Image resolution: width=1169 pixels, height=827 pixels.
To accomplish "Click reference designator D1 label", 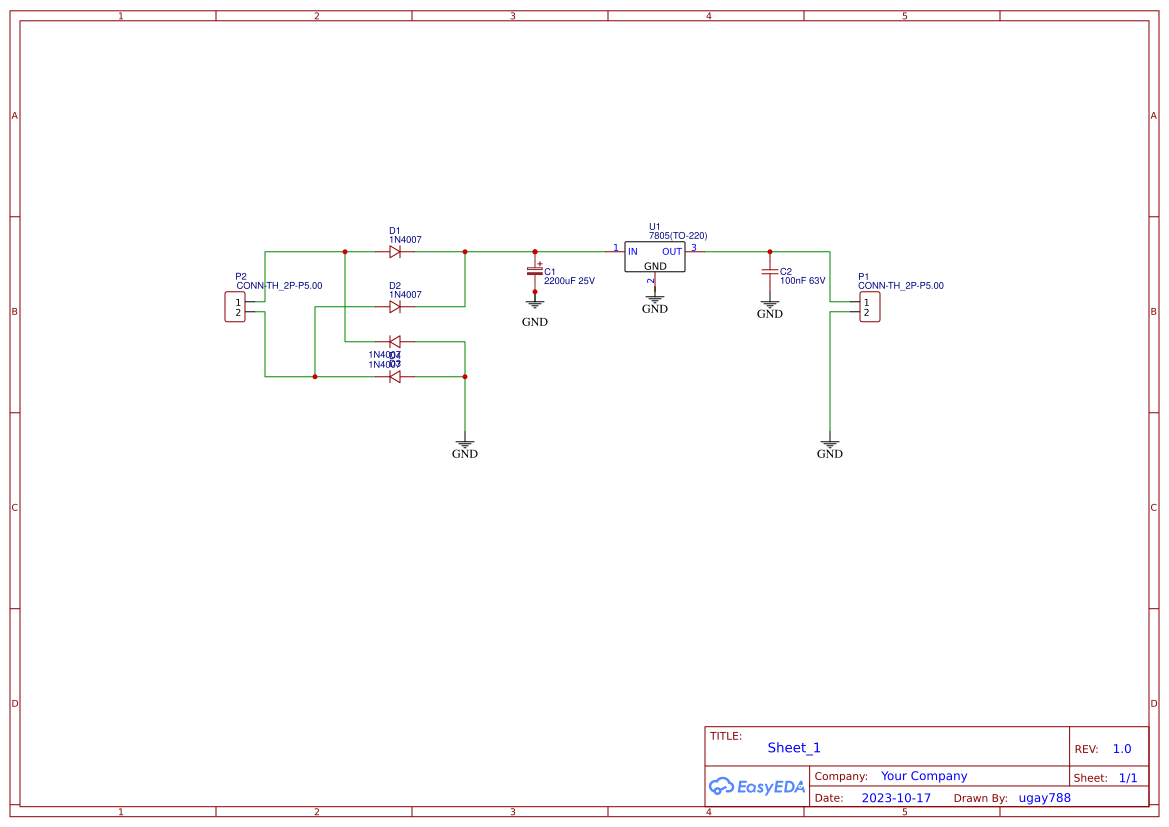I will coord(395,230).
